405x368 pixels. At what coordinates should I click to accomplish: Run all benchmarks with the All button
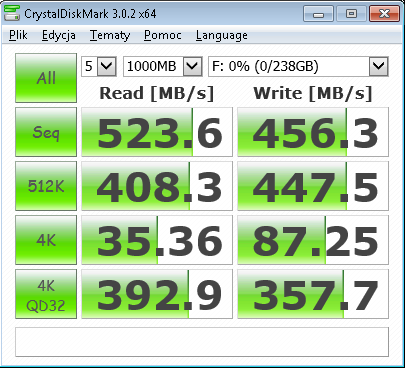pos(46,78)
